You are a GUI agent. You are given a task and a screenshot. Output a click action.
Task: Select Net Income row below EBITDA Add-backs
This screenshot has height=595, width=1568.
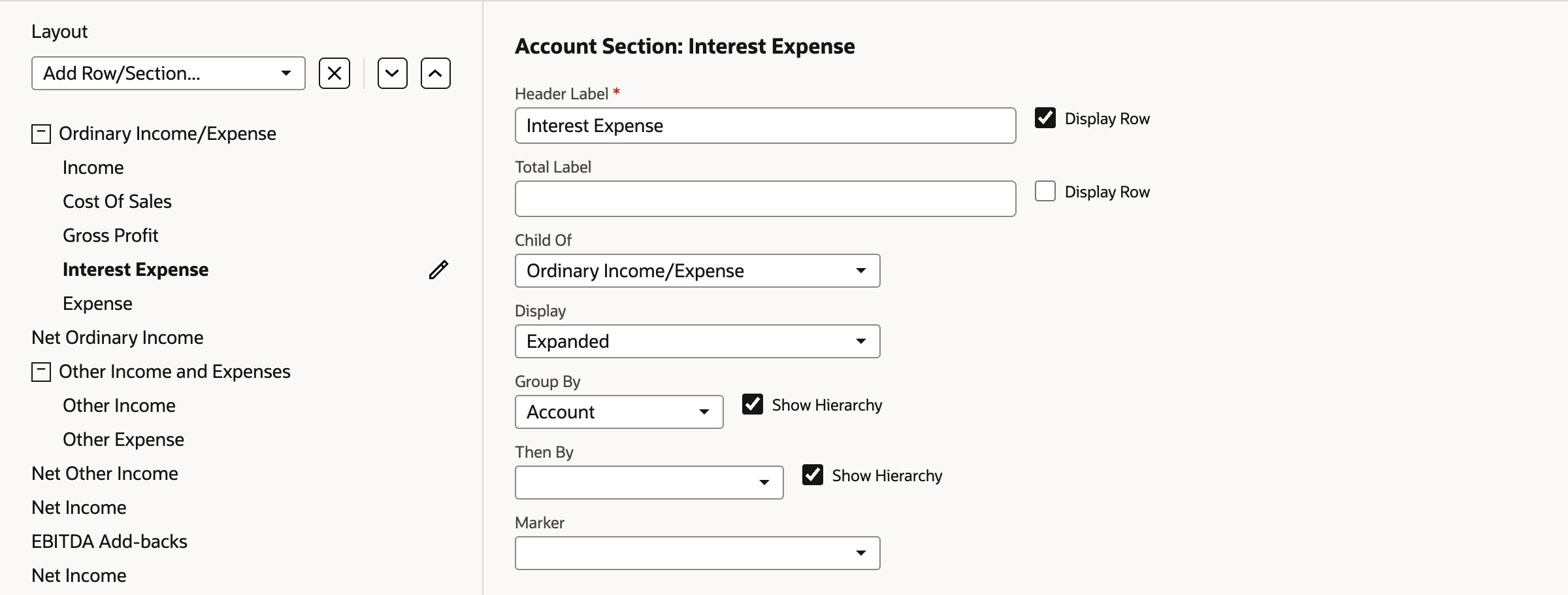[79, 575]
